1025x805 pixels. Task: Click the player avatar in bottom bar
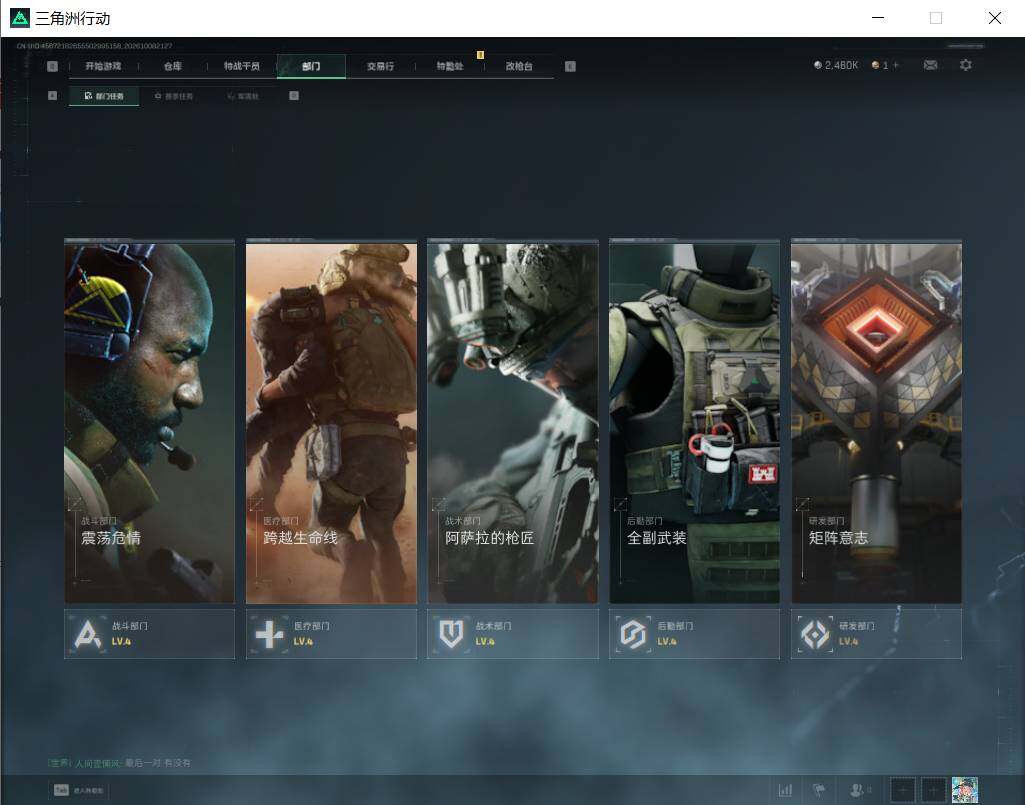coord(964,790)
